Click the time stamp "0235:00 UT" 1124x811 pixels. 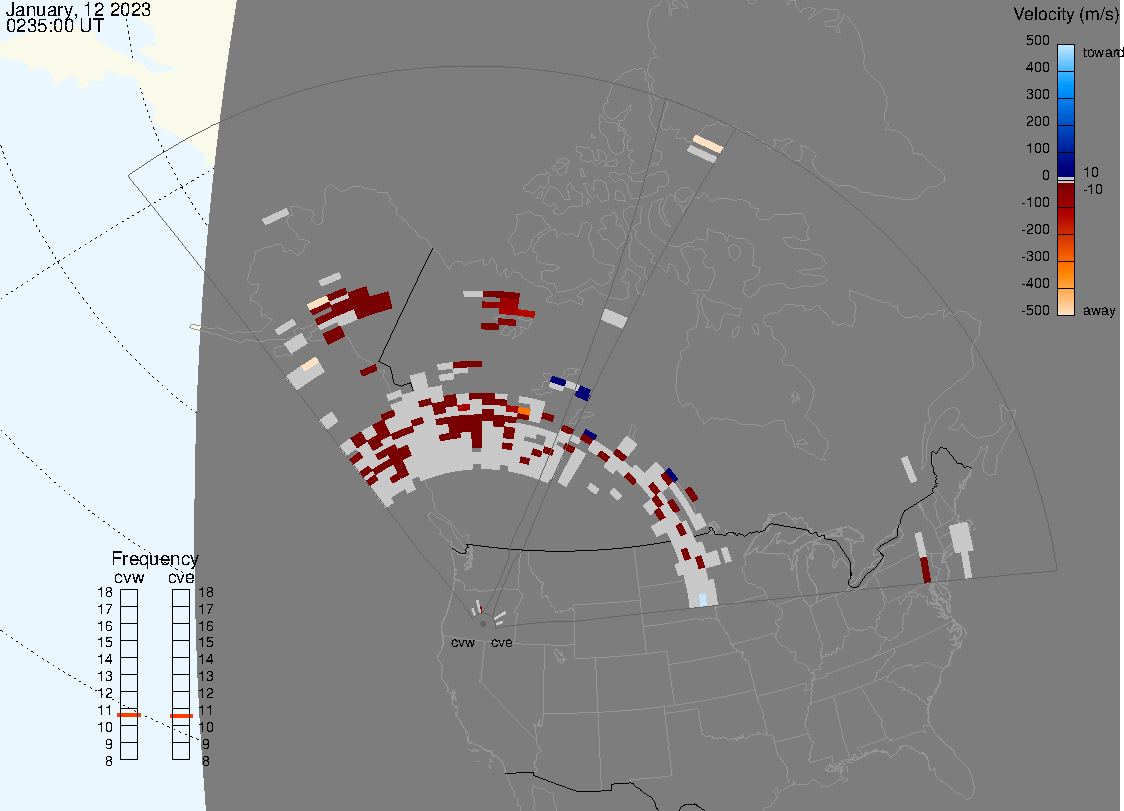[54, 26]
